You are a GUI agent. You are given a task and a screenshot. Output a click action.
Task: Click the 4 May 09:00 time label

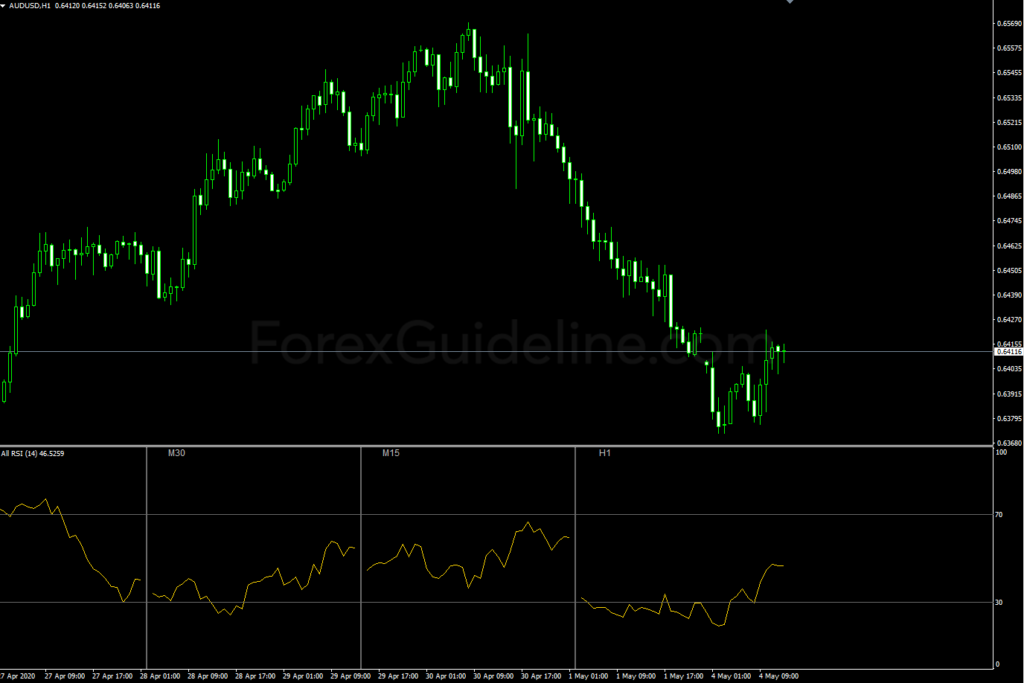779,676
